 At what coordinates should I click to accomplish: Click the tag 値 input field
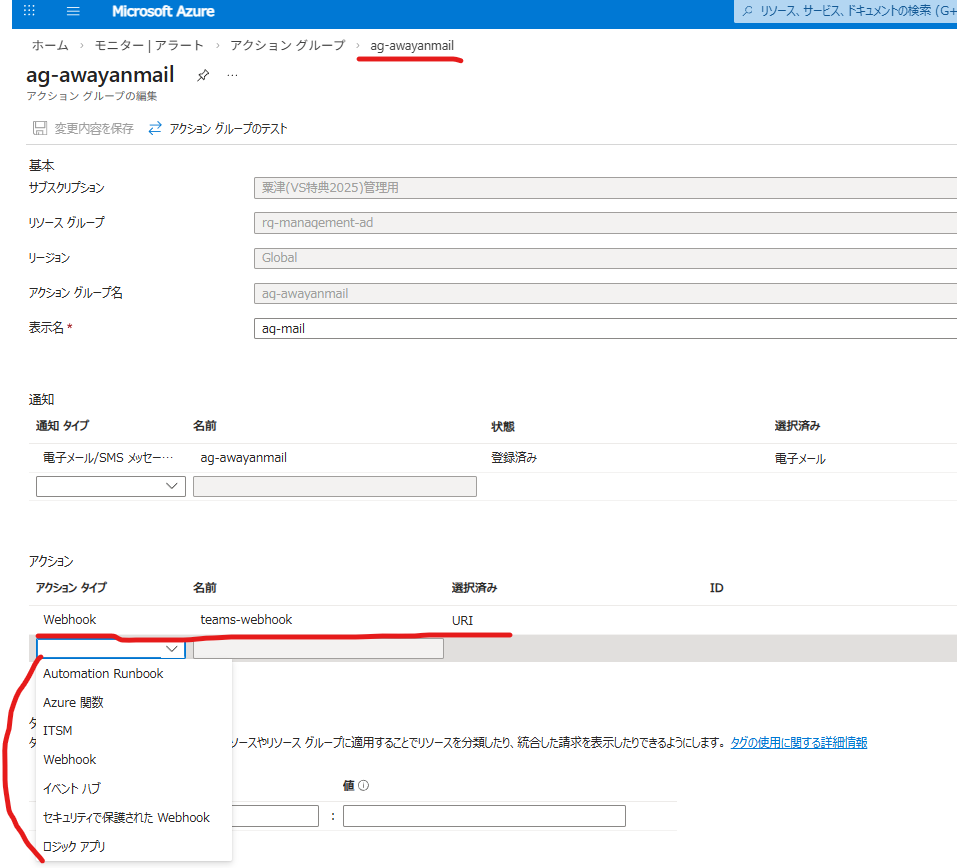pyautogui.click(x=484, y=816)
